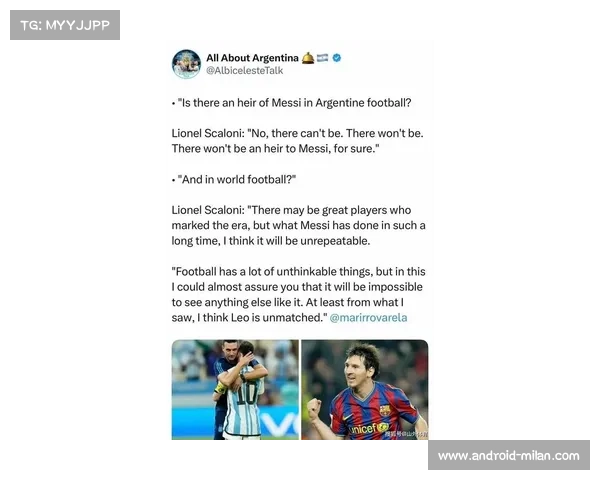
Task: Click the www.android-milan.com watermark
Action: [509, 456]
